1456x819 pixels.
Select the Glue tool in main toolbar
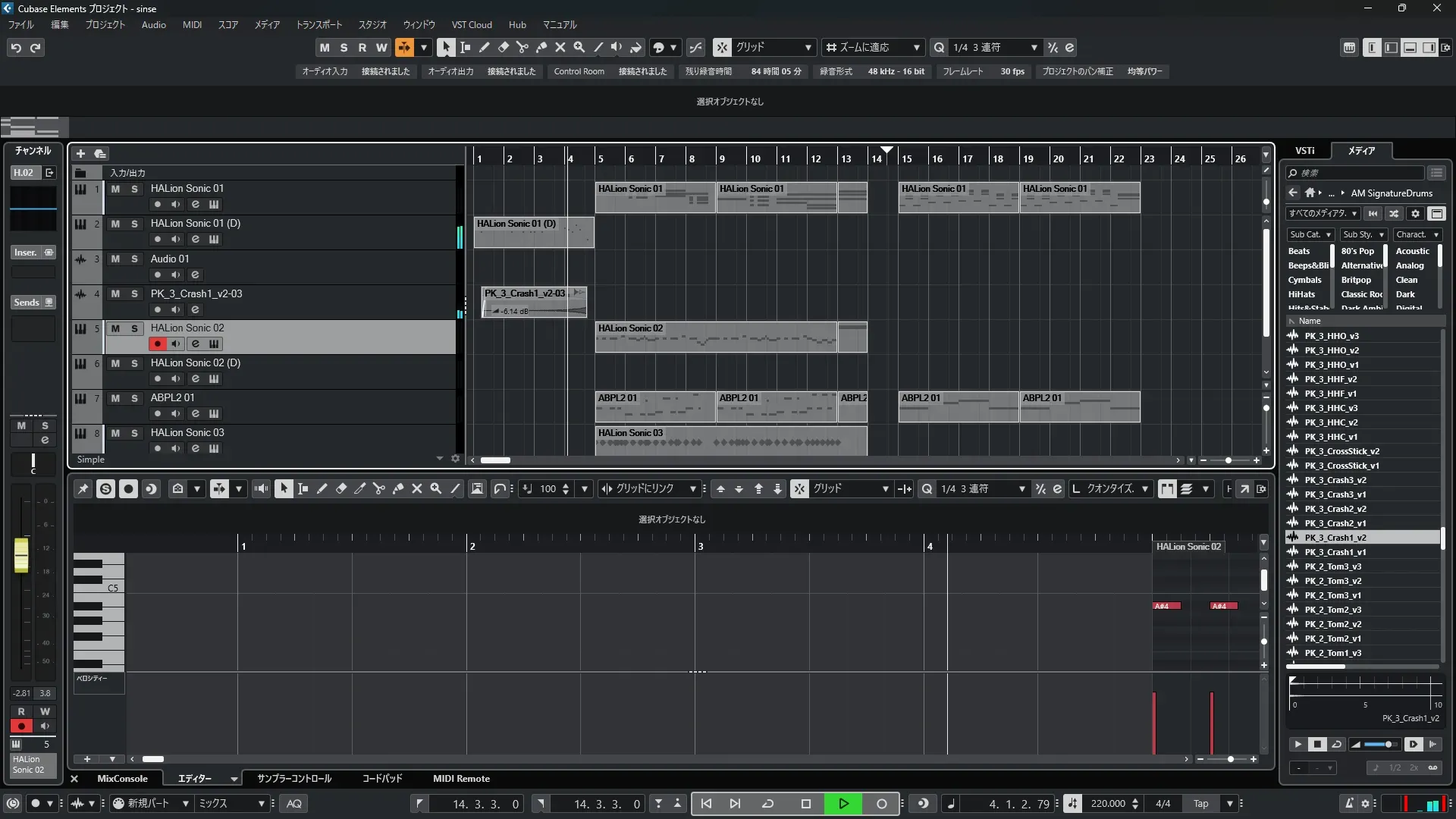click(x=541, y=47)
